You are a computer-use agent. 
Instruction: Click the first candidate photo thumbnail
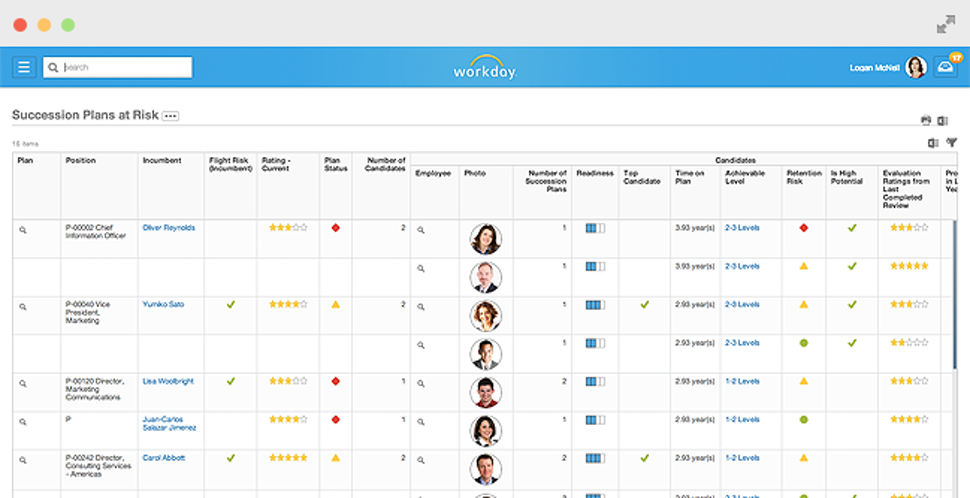(x=485, y=239)
